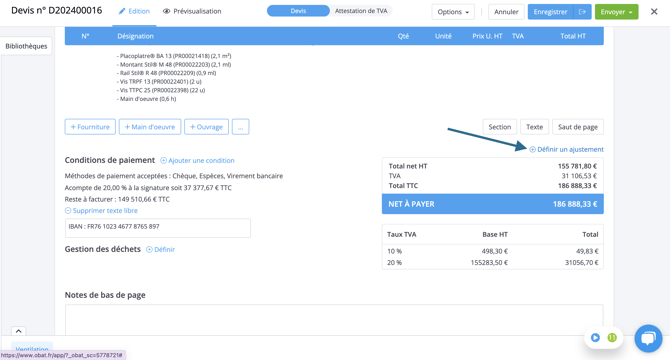
Task: Switch to the Edition tab
Action: pyautogui.click(x=134, y=12)
